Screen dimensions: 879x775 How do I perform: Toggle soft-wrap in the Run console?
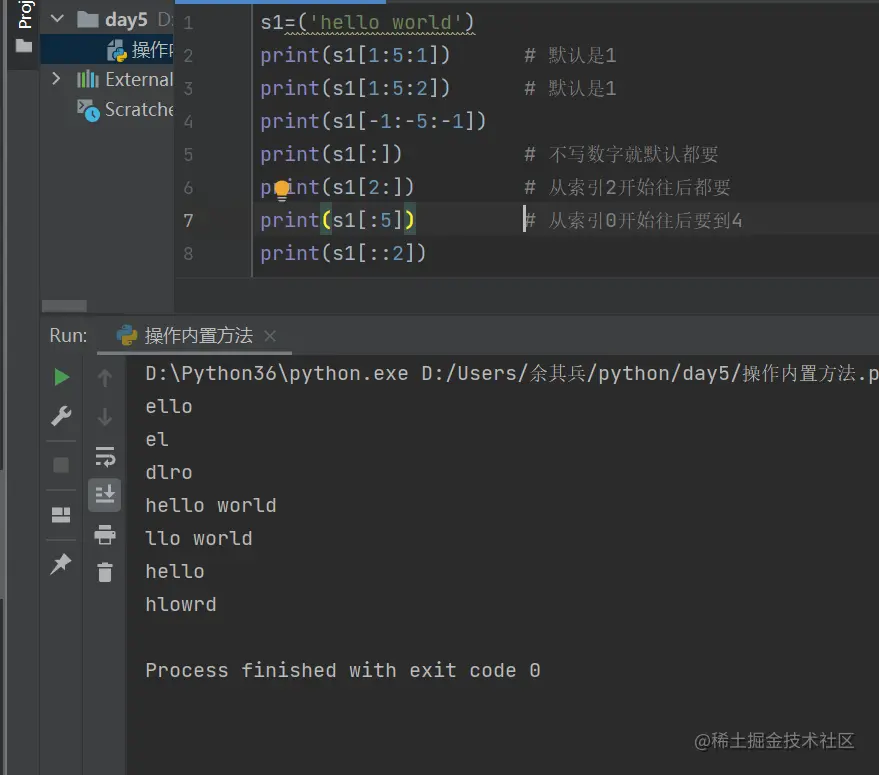[x=105, y=456]
